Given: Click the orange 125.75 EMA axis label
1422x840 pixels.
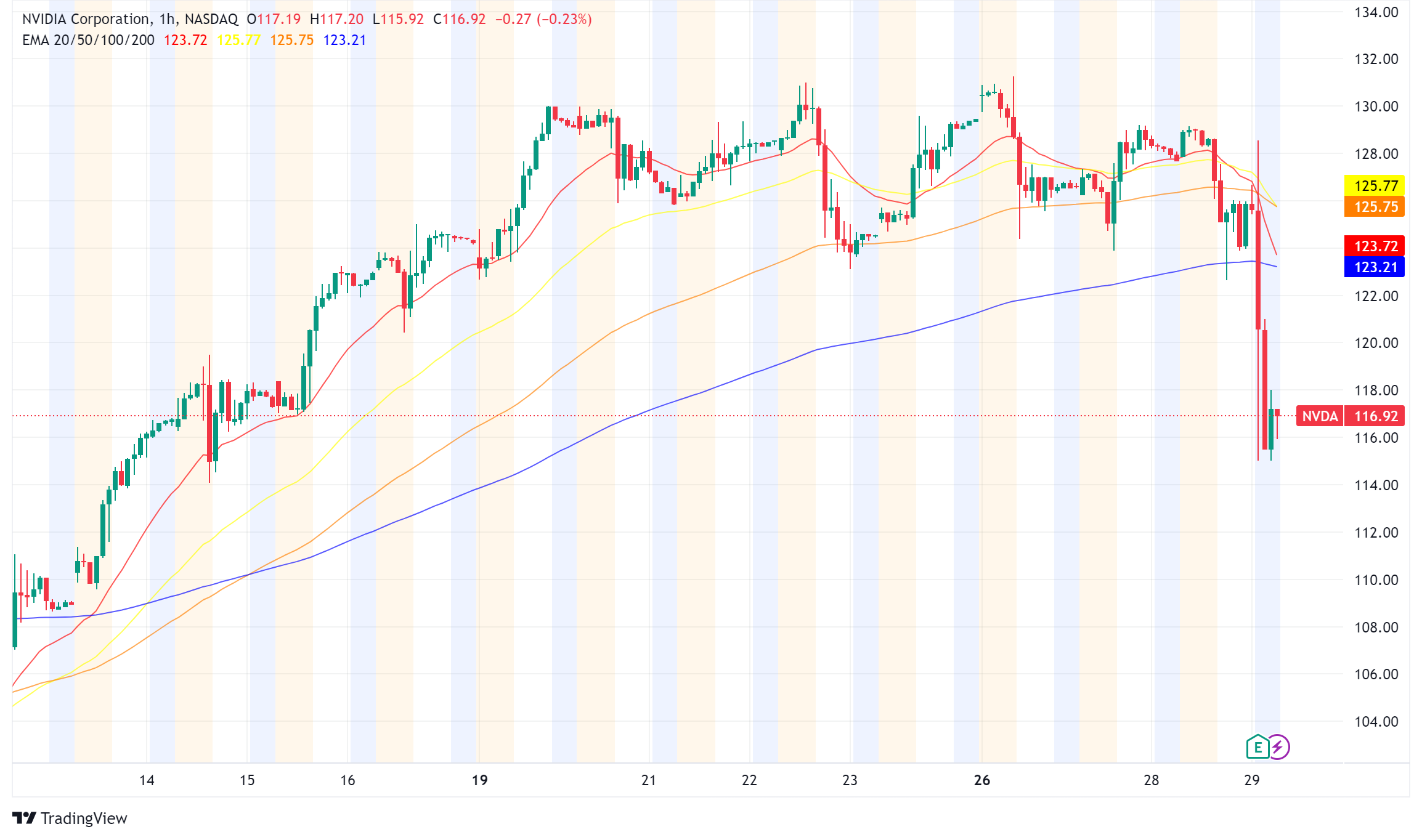Looking at the screenshot, I should click(x=1375, y=207).
